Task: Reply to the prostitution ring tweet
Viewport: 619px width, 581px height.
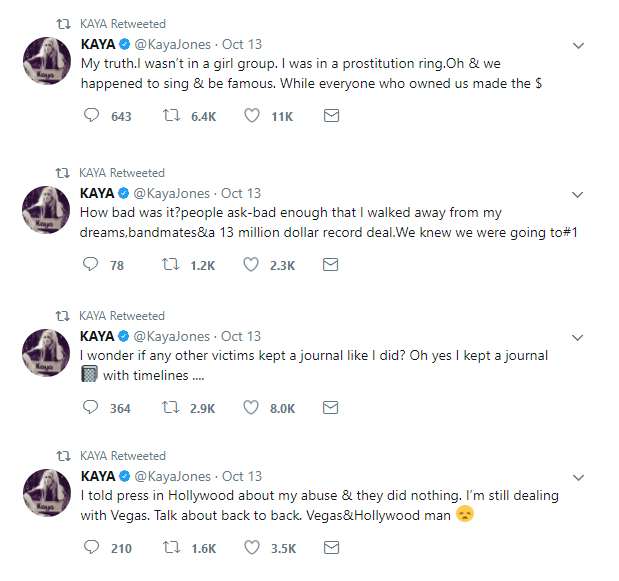Action: pos(91,116)
